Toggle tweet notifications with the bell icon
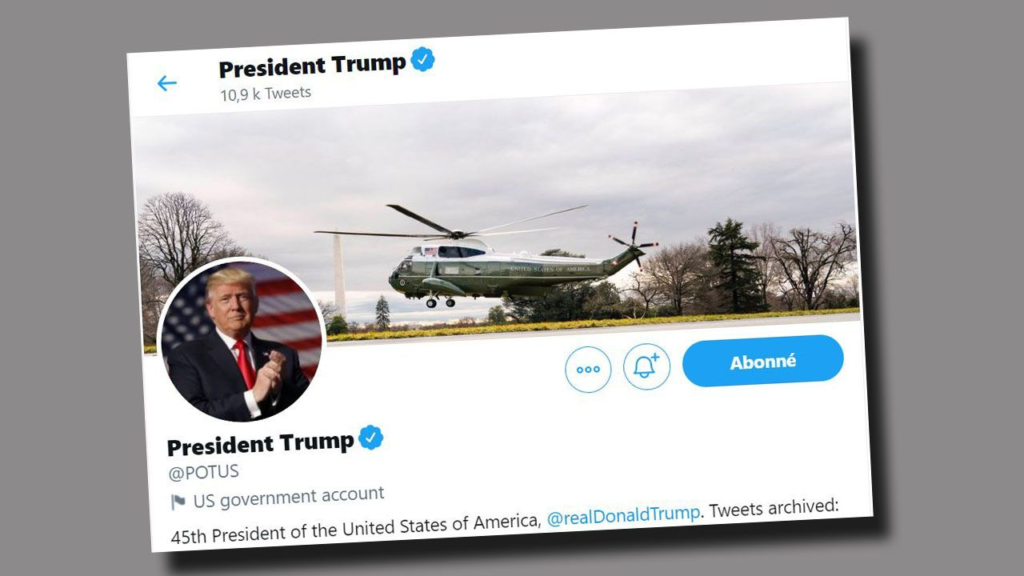The image size is (1024, 576). 647,366
